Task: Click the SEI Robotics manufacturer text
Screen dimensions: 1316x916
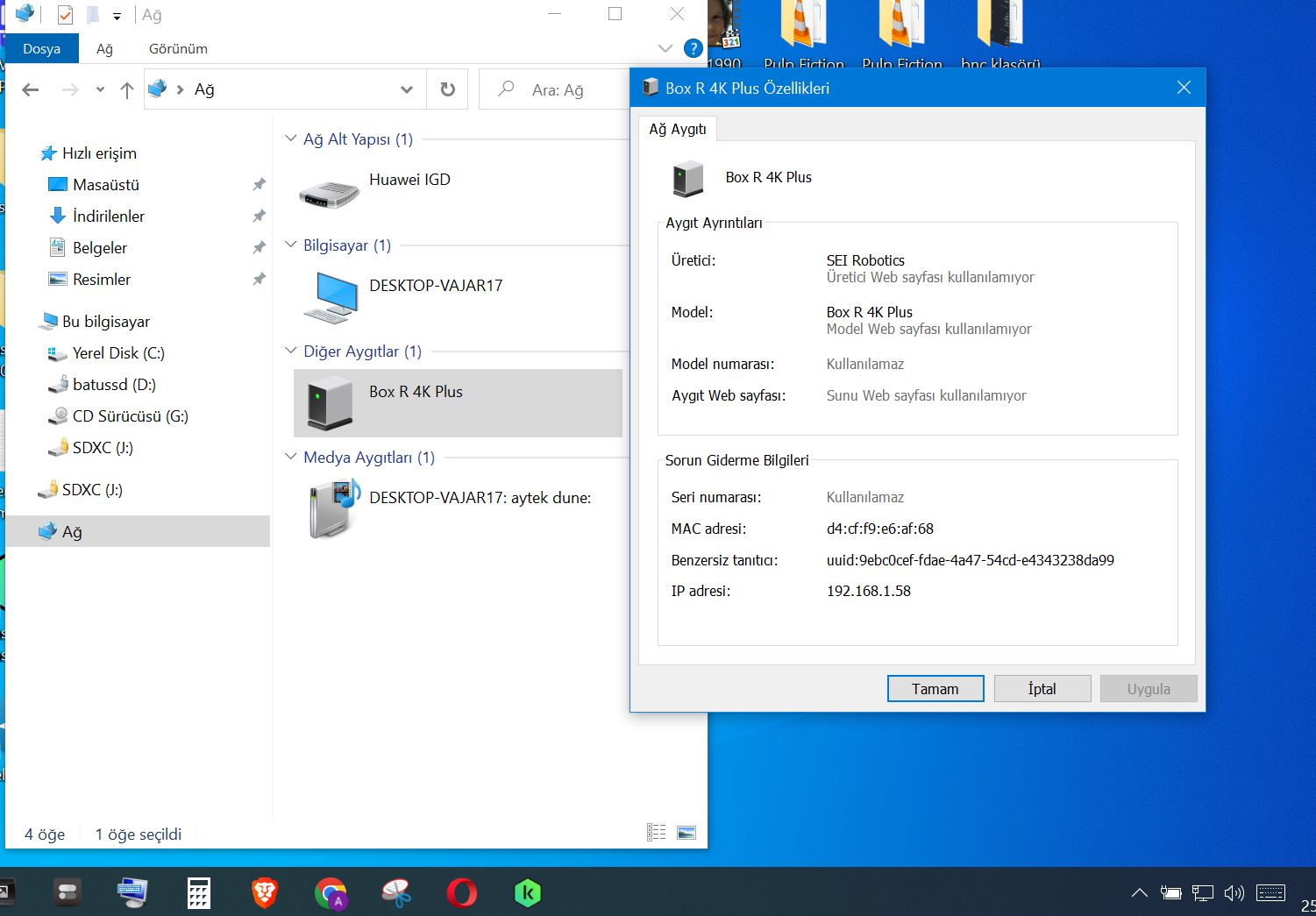Action: [865, 260]
